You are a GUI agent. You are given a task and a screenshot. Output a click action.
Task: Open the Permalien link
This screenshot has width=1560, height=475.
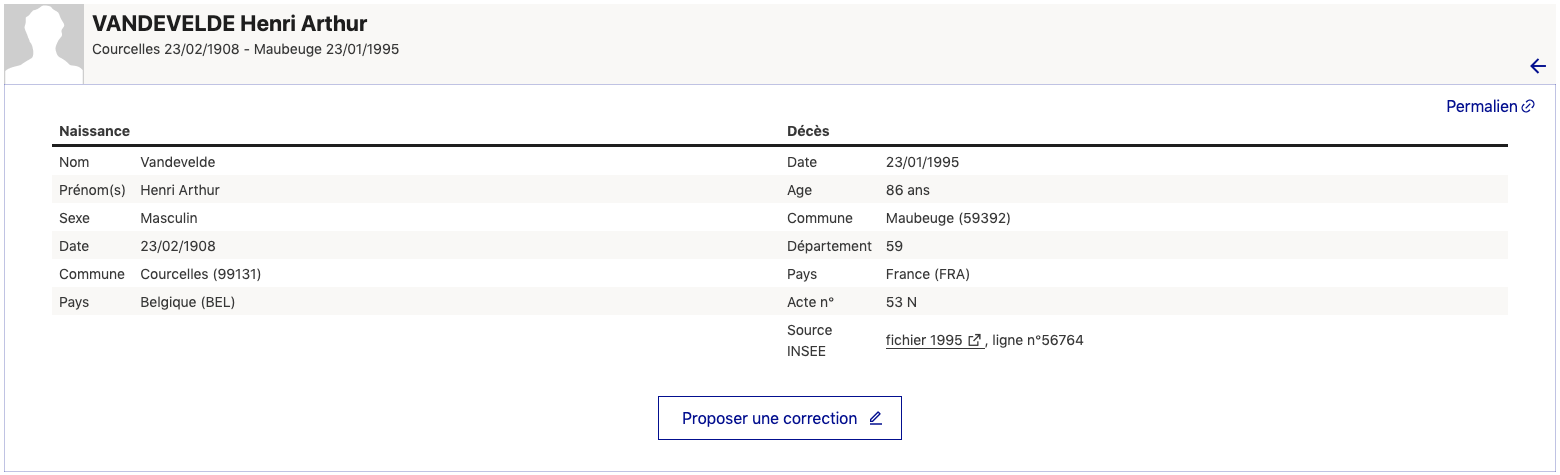[1490, 106]
